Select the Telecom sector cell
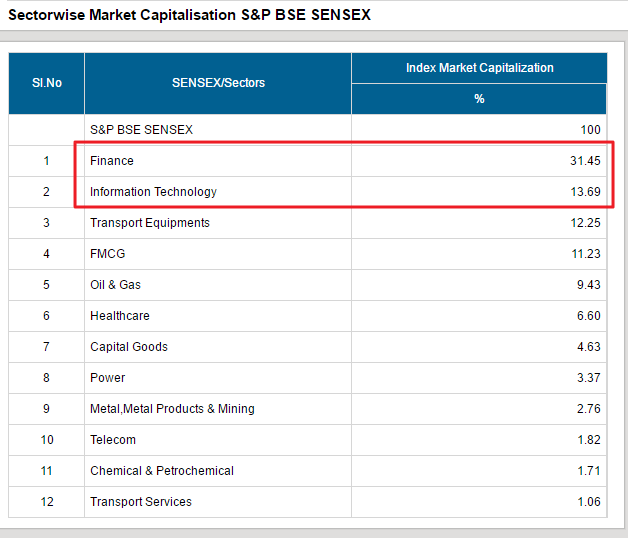 [218, 440]
